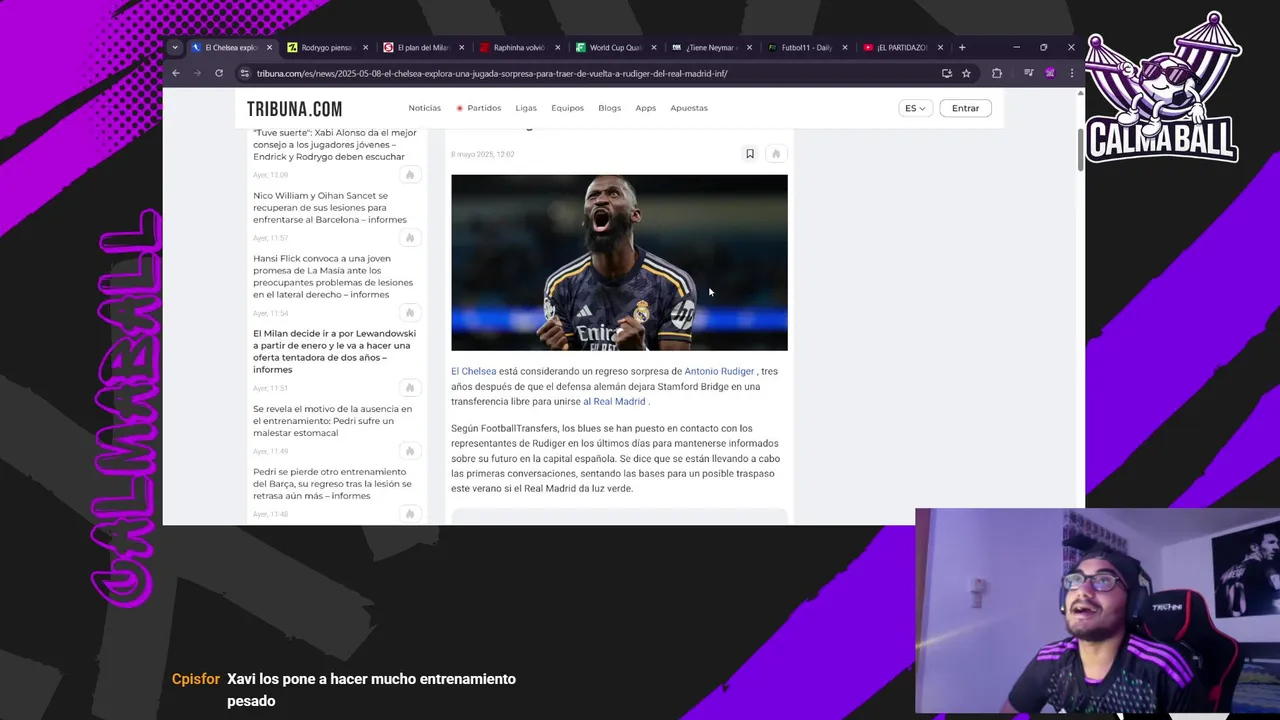This screenshot has height=720, width=1280.
Task: Click flame icon under Nico William news
Action: 409,238
